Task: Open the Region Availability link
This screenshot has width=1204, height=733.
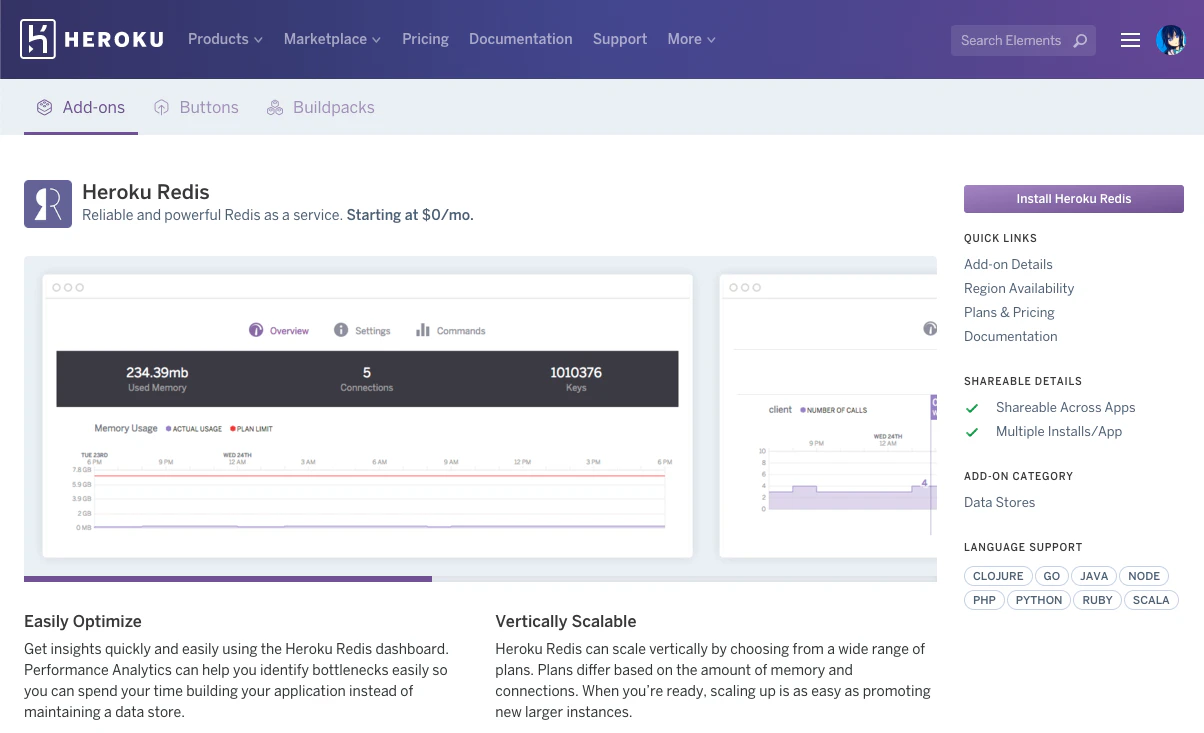Action: click(1019, 288)
